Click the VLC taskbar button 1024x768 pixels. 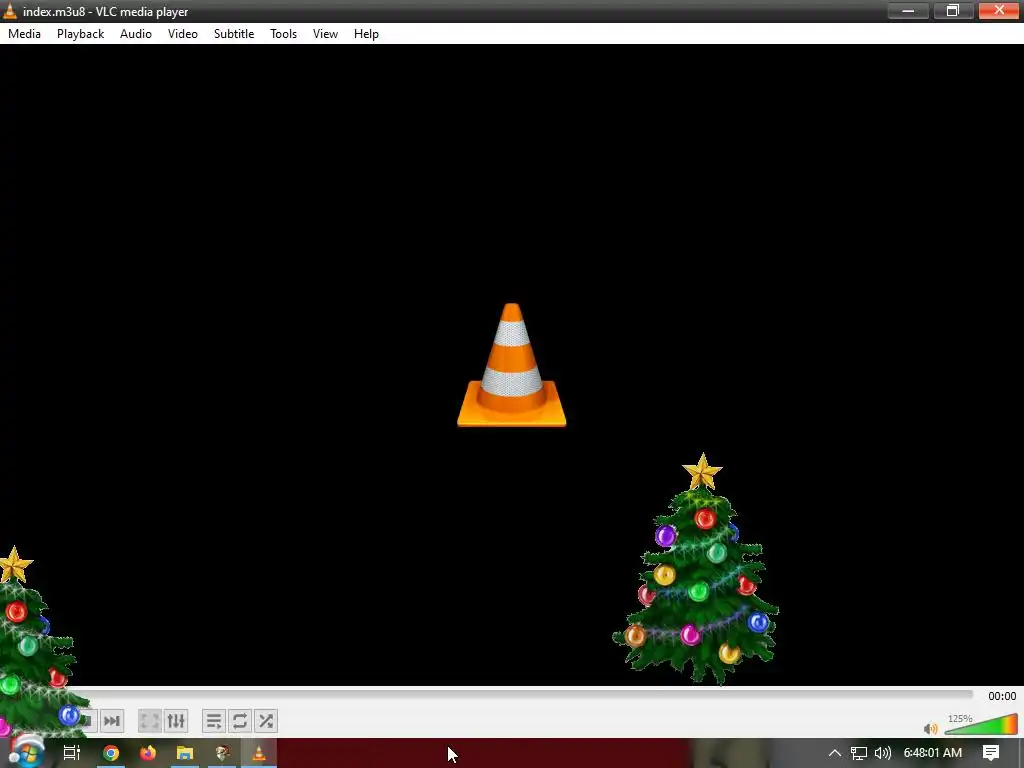click(259, 753)
